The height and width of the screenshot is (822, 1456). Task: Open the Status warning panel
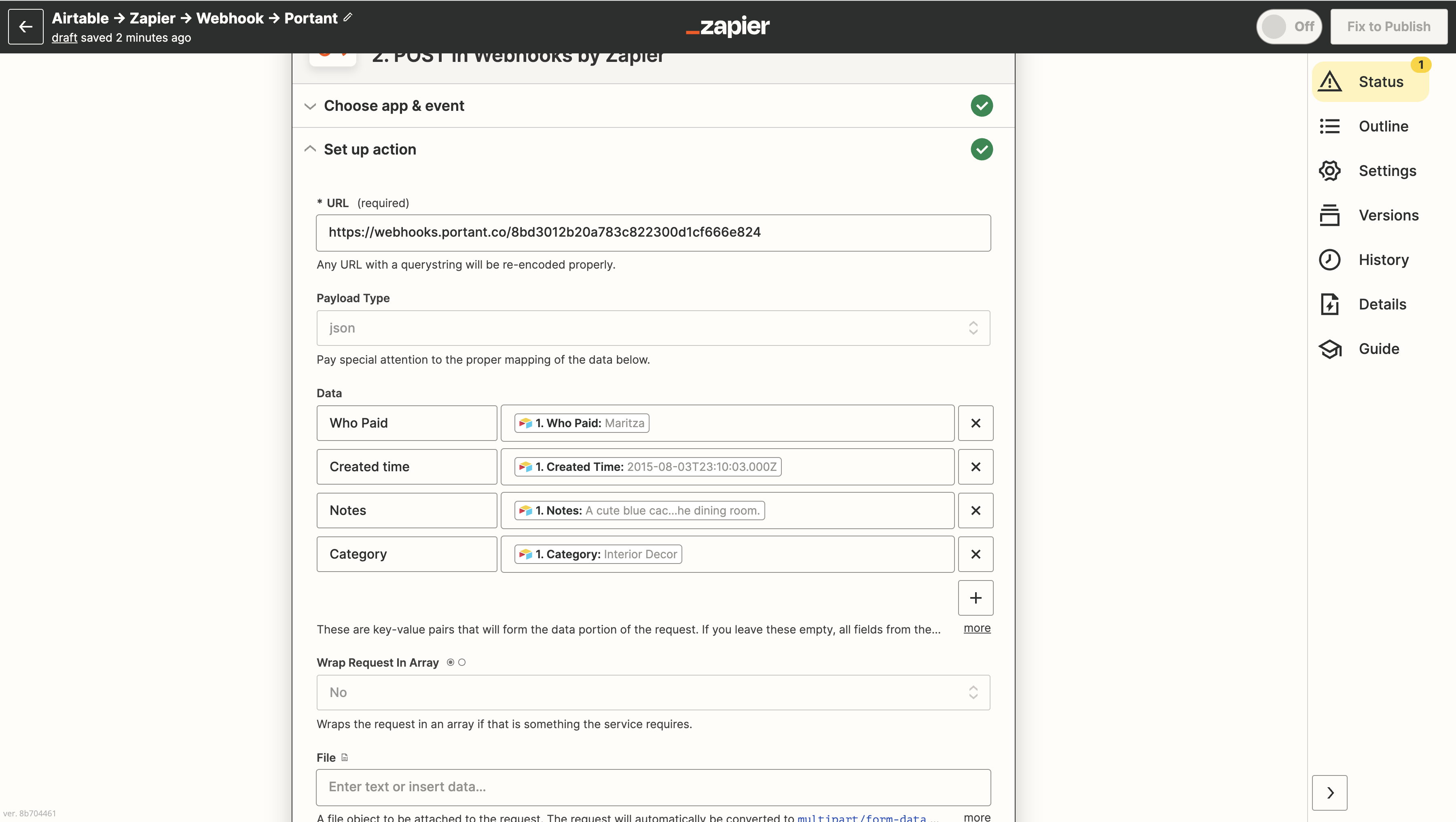pos(1370,82)
